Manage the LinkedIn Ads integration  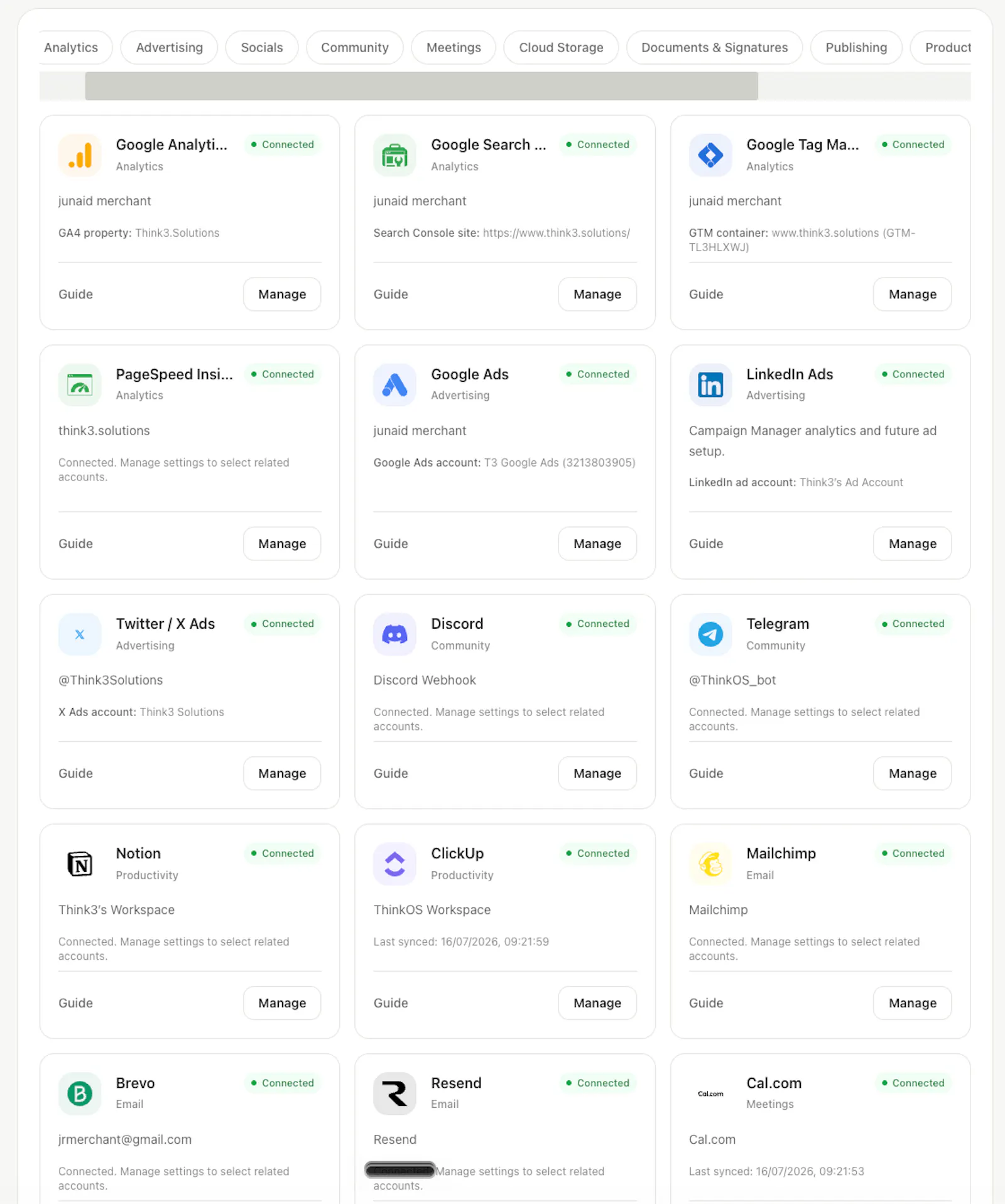912,543
